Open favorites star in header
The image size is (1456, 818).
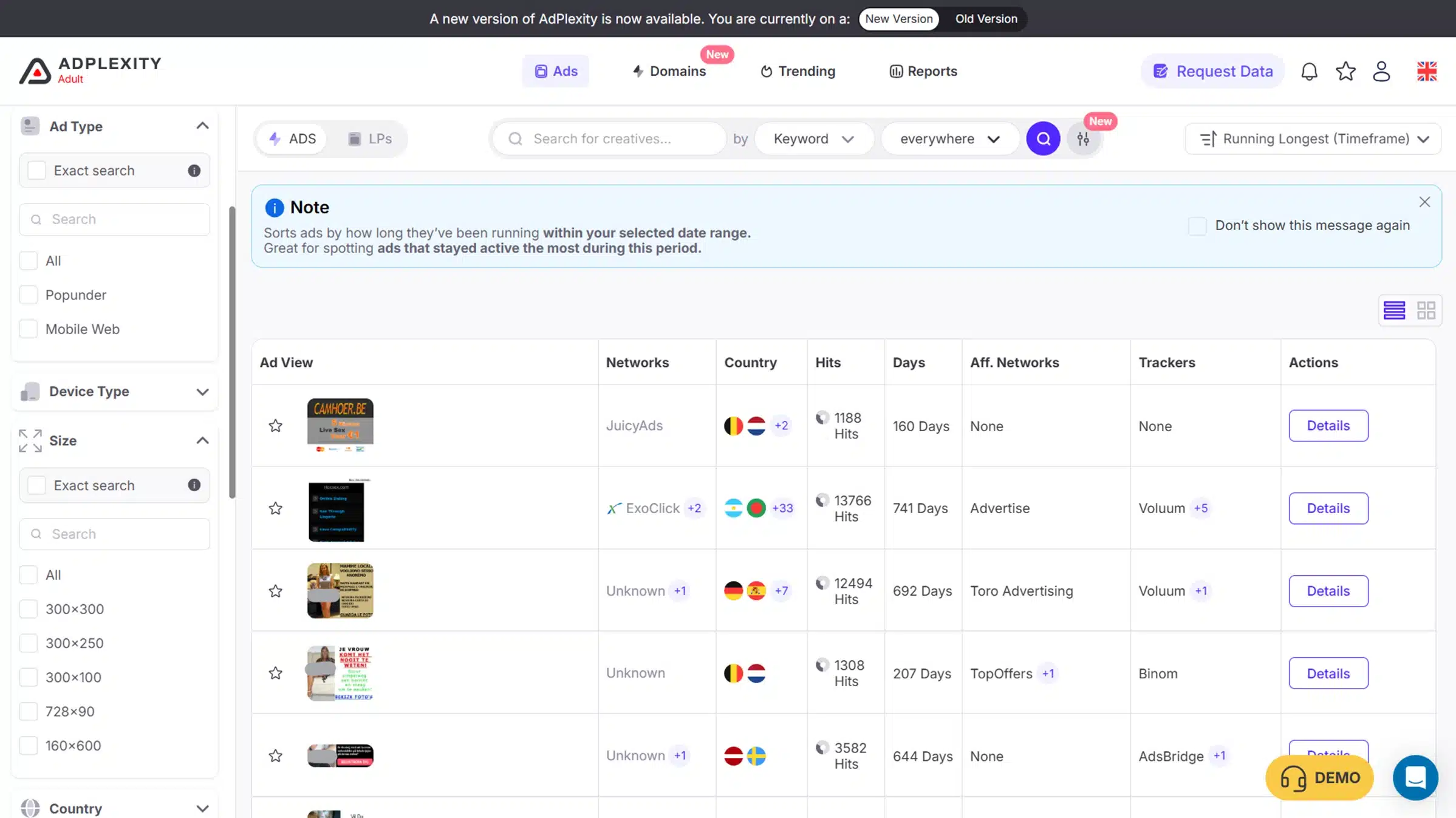(1345, 72)
